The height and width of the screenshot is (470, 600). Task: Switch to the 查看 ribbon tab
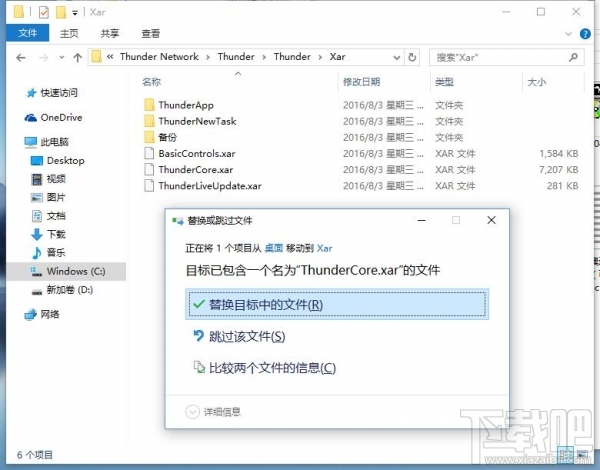tap(150, 33)
